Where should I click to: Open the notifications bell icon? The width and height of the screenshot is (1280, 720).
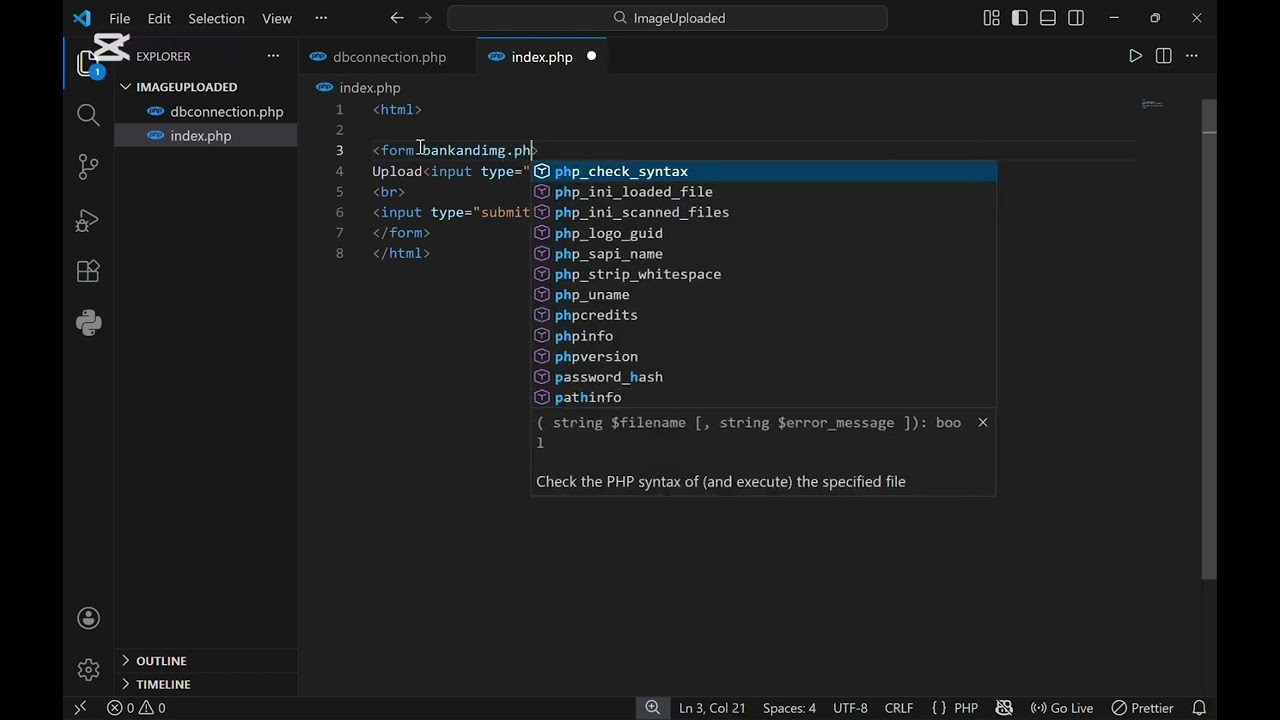[1198, 708]
